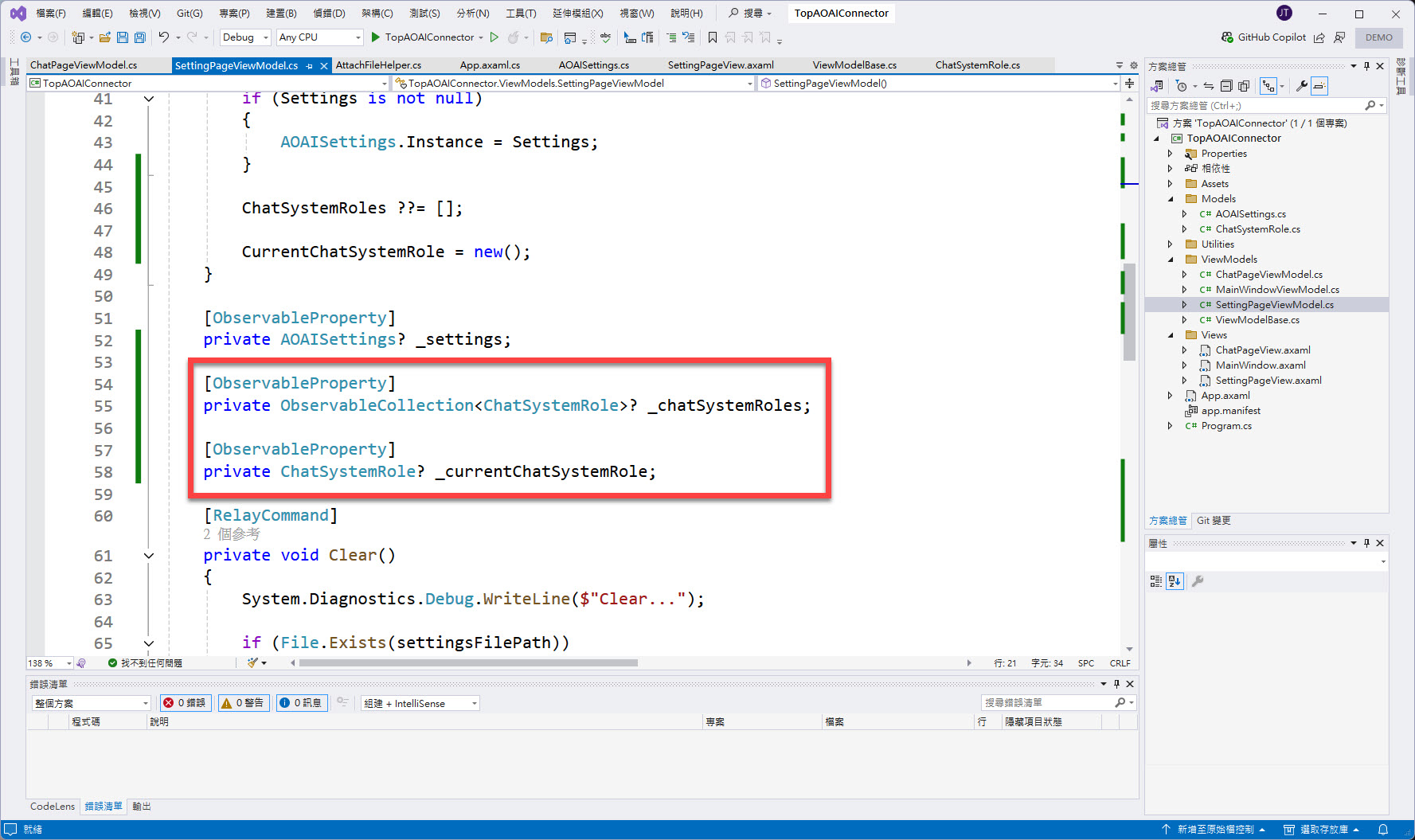
Task: Click the Navigate Backward arrow icon
Action: pyautogui.click(x=25, y=37)
